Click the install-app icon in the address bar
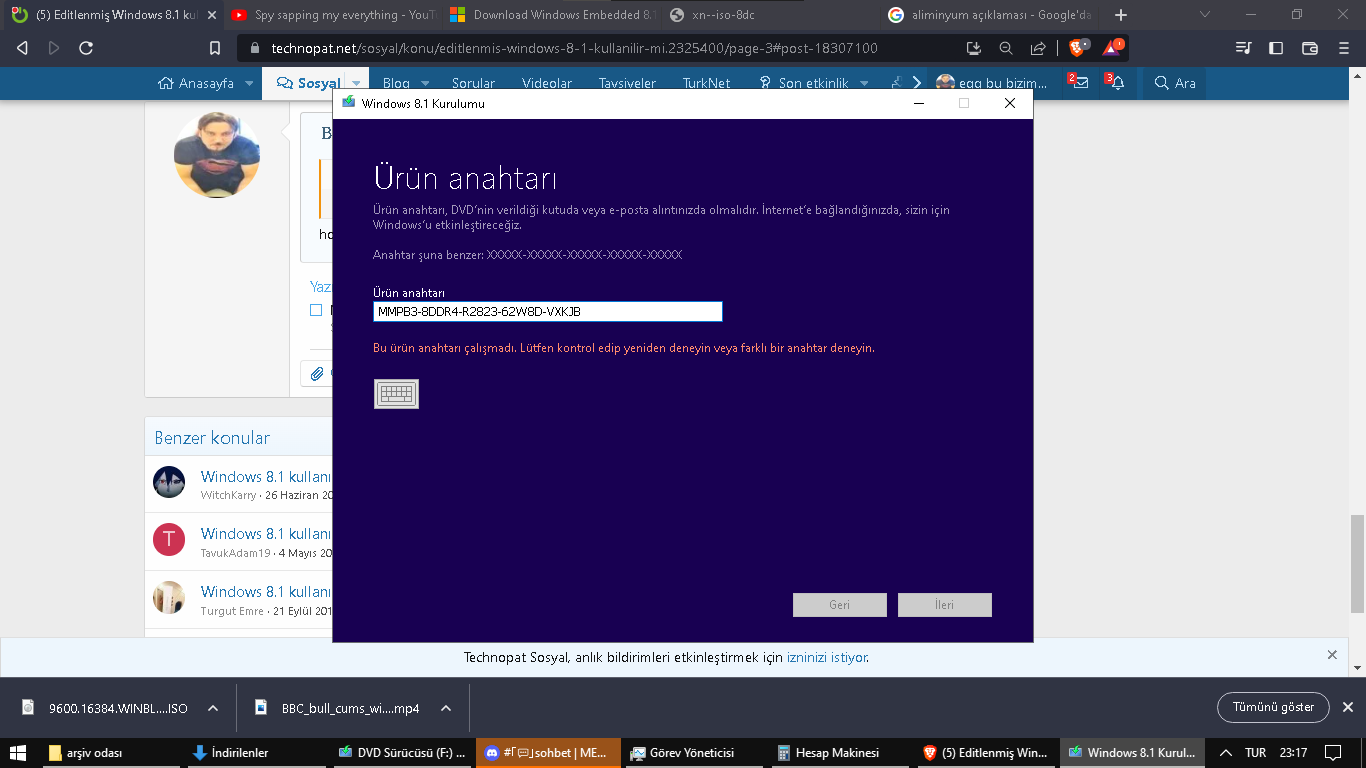The height and width of the screenshot is (768, 1366). 975,48
